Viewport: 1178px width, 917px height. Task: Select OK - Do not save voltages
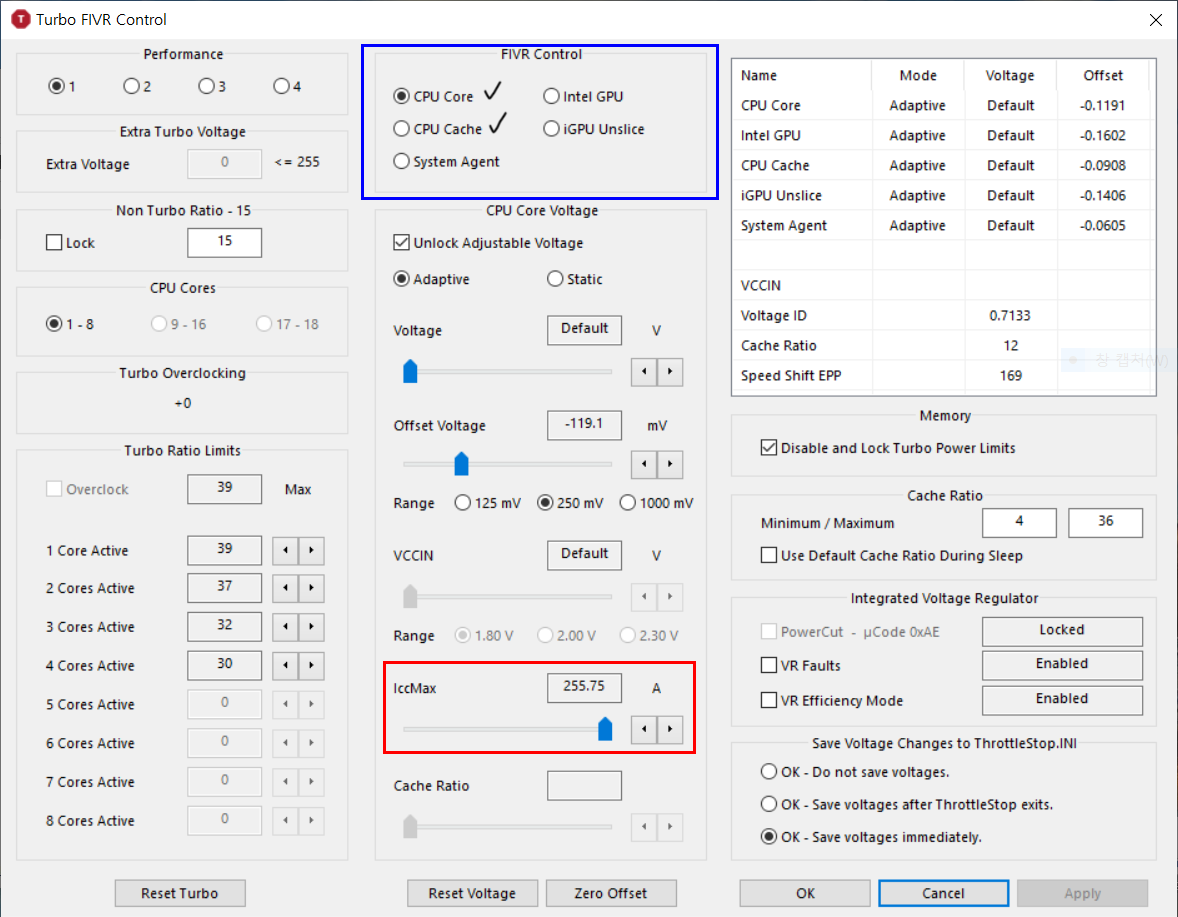(x=855, y=772)
